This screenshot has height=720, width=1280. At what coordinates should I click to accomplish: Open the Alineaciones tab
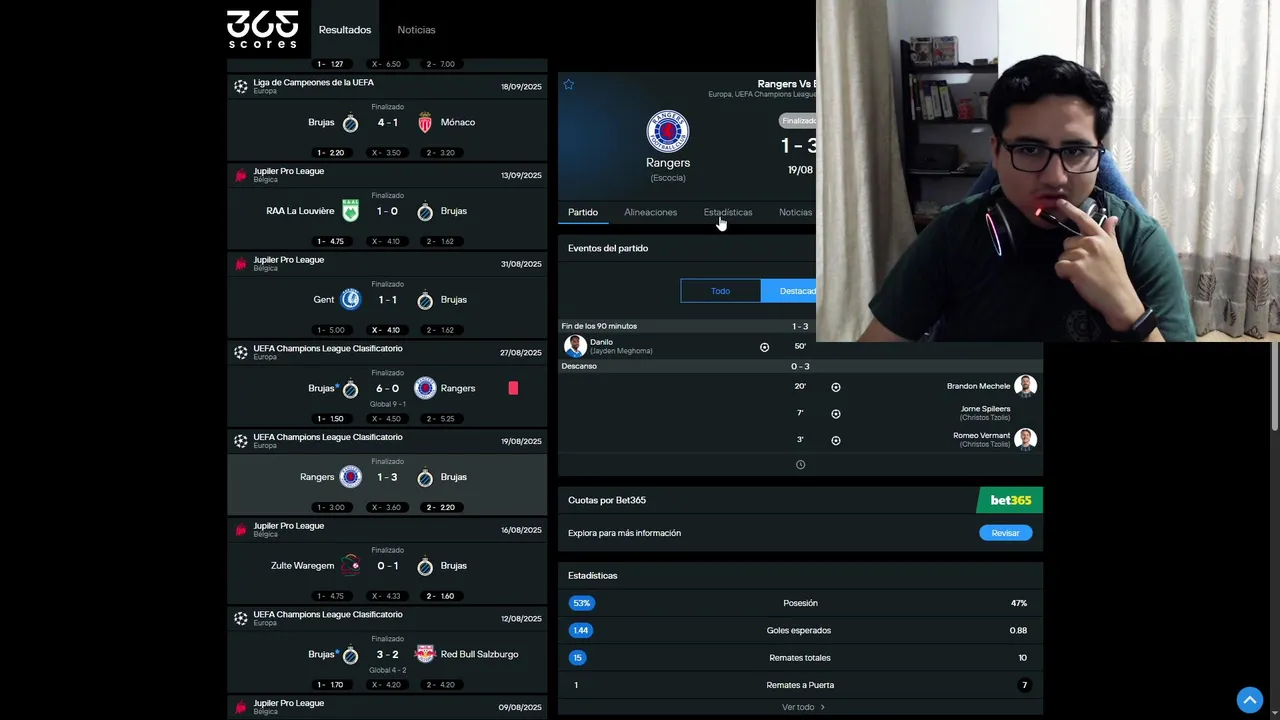pyautogui.click(x=651, y=212)
